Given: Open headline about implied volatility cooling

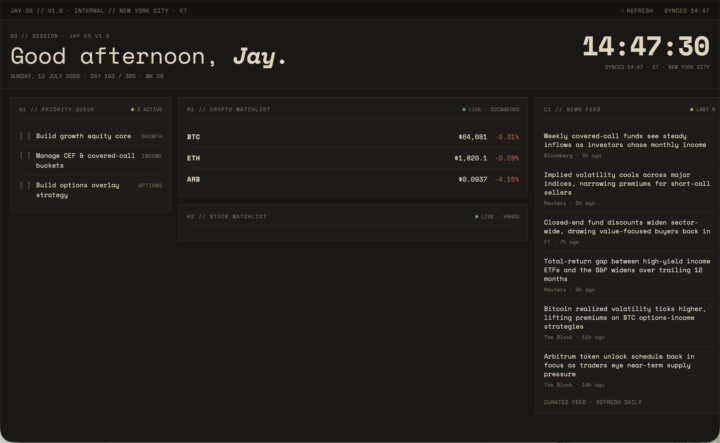Looking at the screenshot, I should 626,184.
